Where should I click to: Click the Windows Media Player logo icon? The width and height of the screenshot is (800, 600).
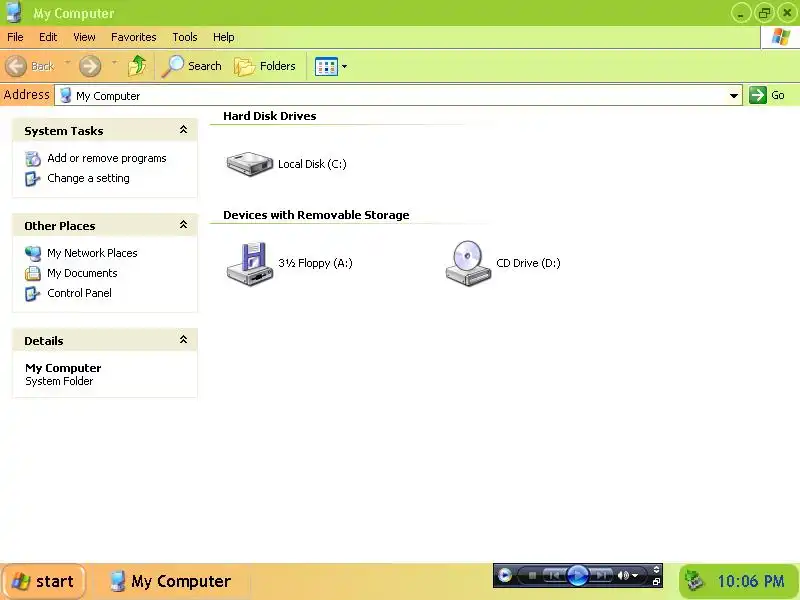click(x=505, y=575)
